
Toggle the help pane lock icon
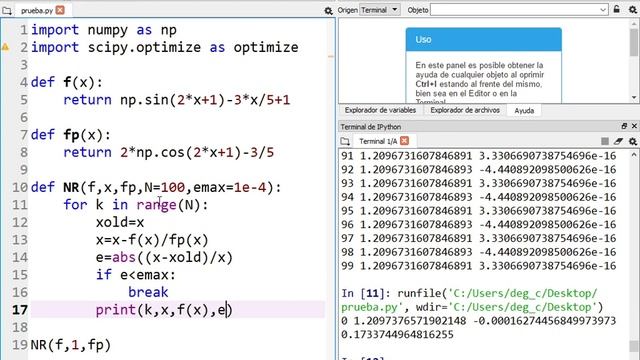point(617,9)
